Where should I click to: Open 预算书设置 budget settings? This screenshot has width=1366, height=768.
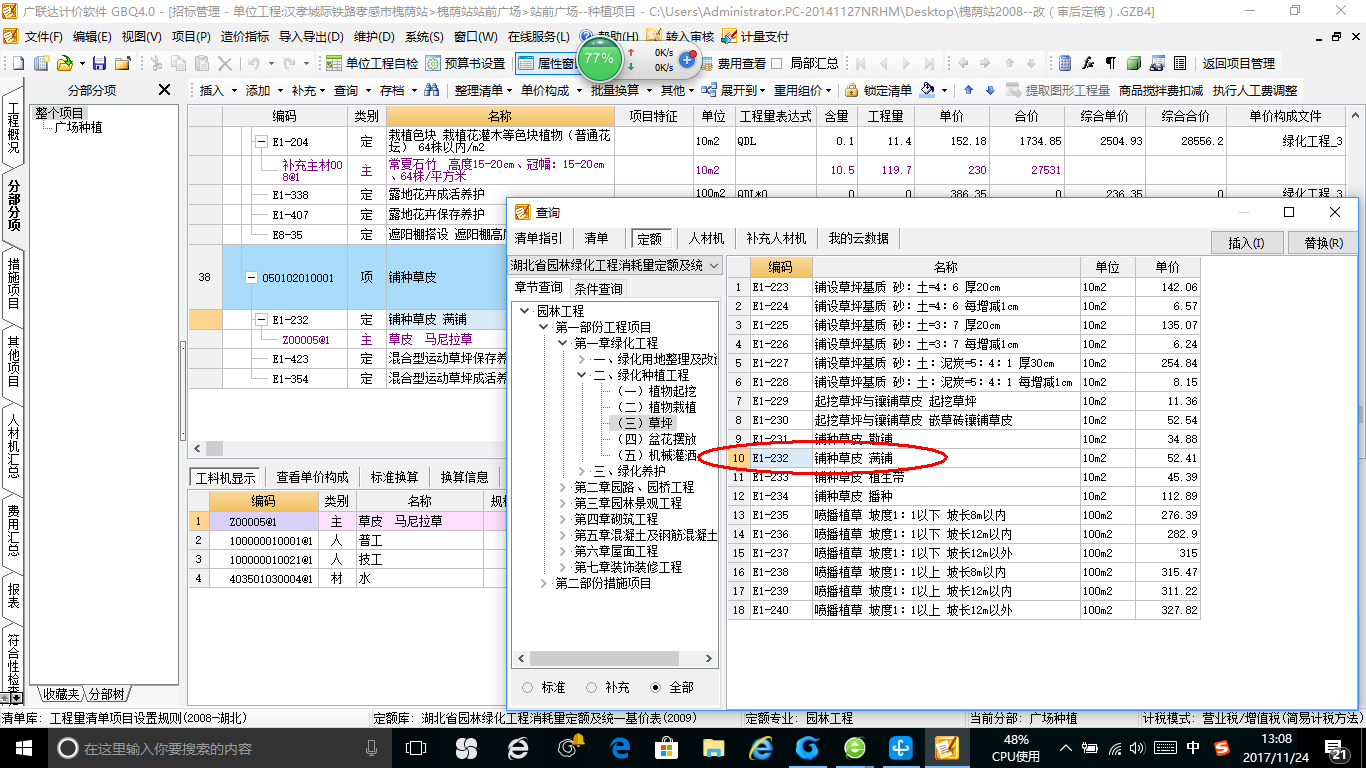[x=465, y=63]
